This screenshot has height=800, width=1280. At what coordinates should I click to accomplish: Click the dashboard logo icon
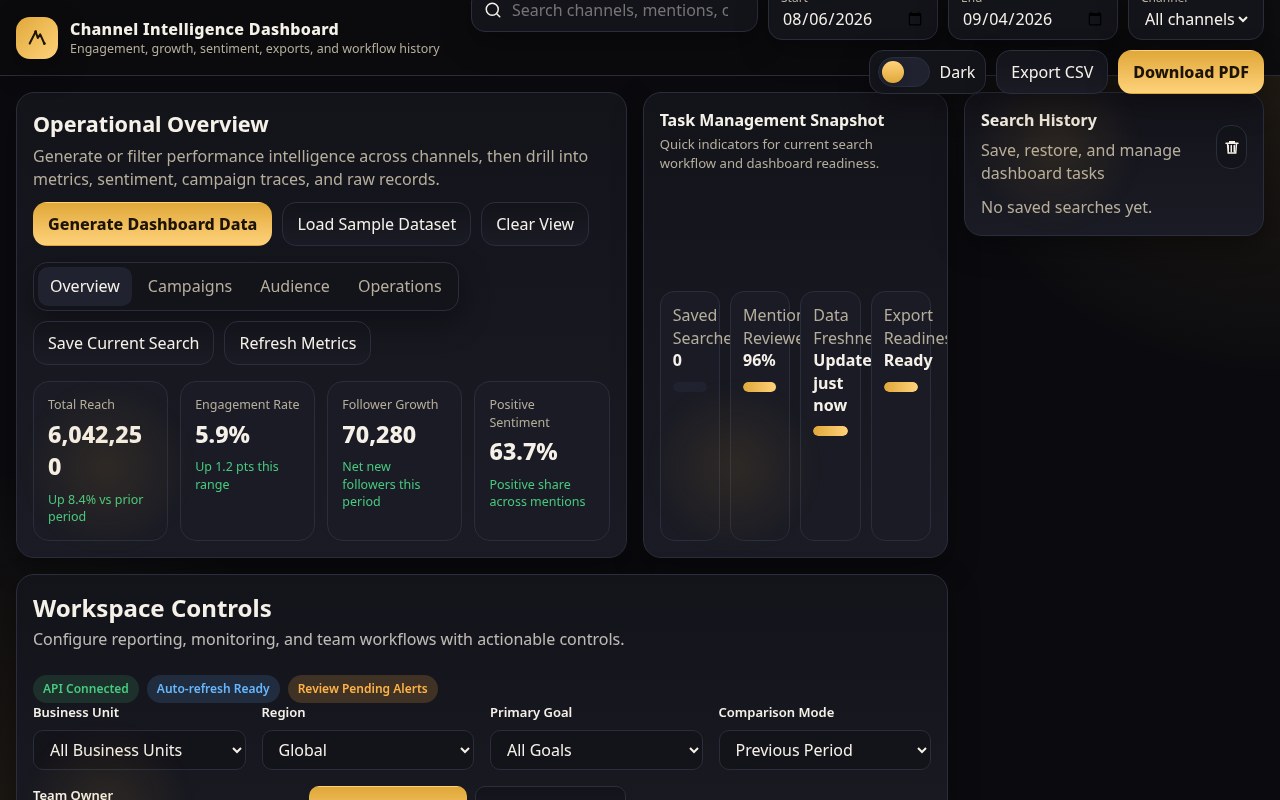pyautogui.click(x=37, y=38)
